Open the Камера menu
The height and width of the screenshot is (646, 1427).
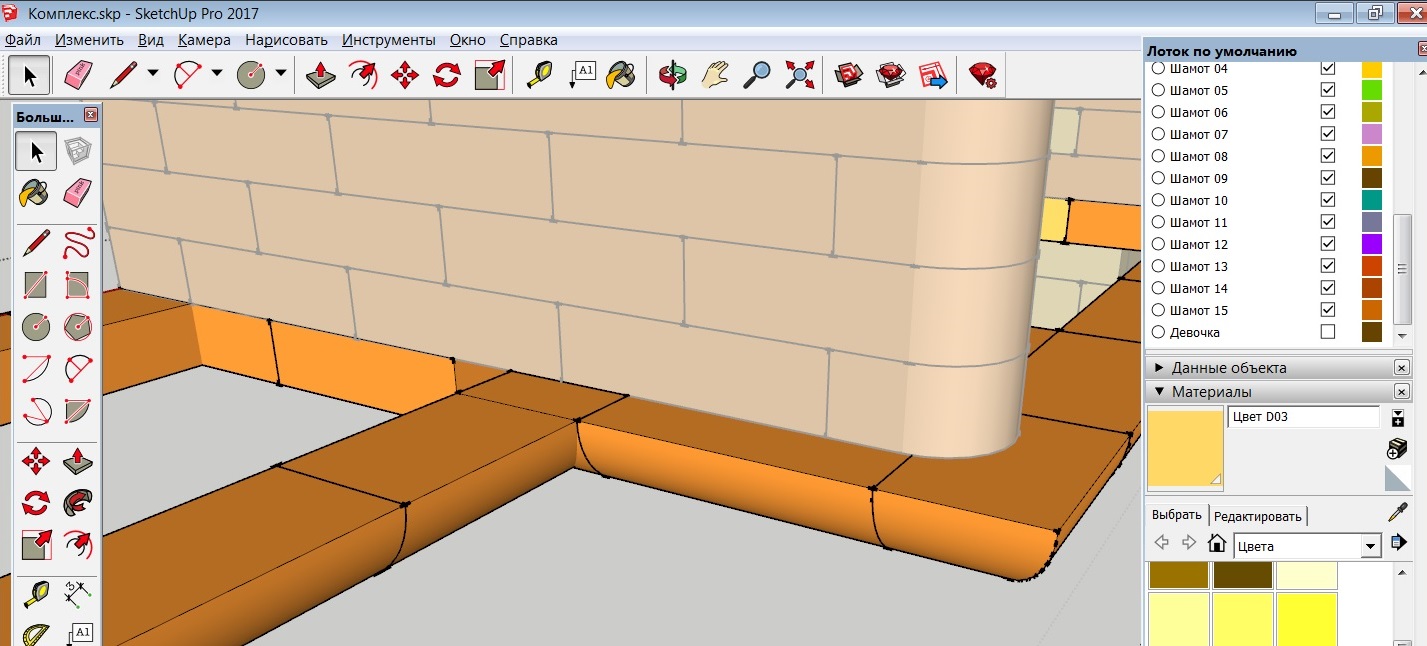pos(204,40)
